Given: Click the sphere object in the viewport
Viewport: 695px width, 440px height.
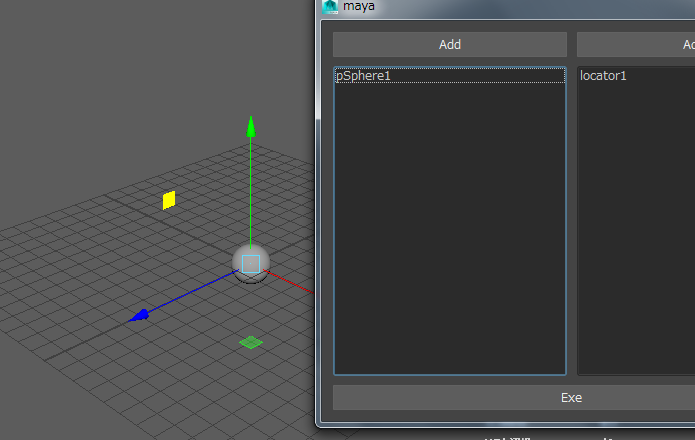Looking at the screenshot, I should coord(251,264).
